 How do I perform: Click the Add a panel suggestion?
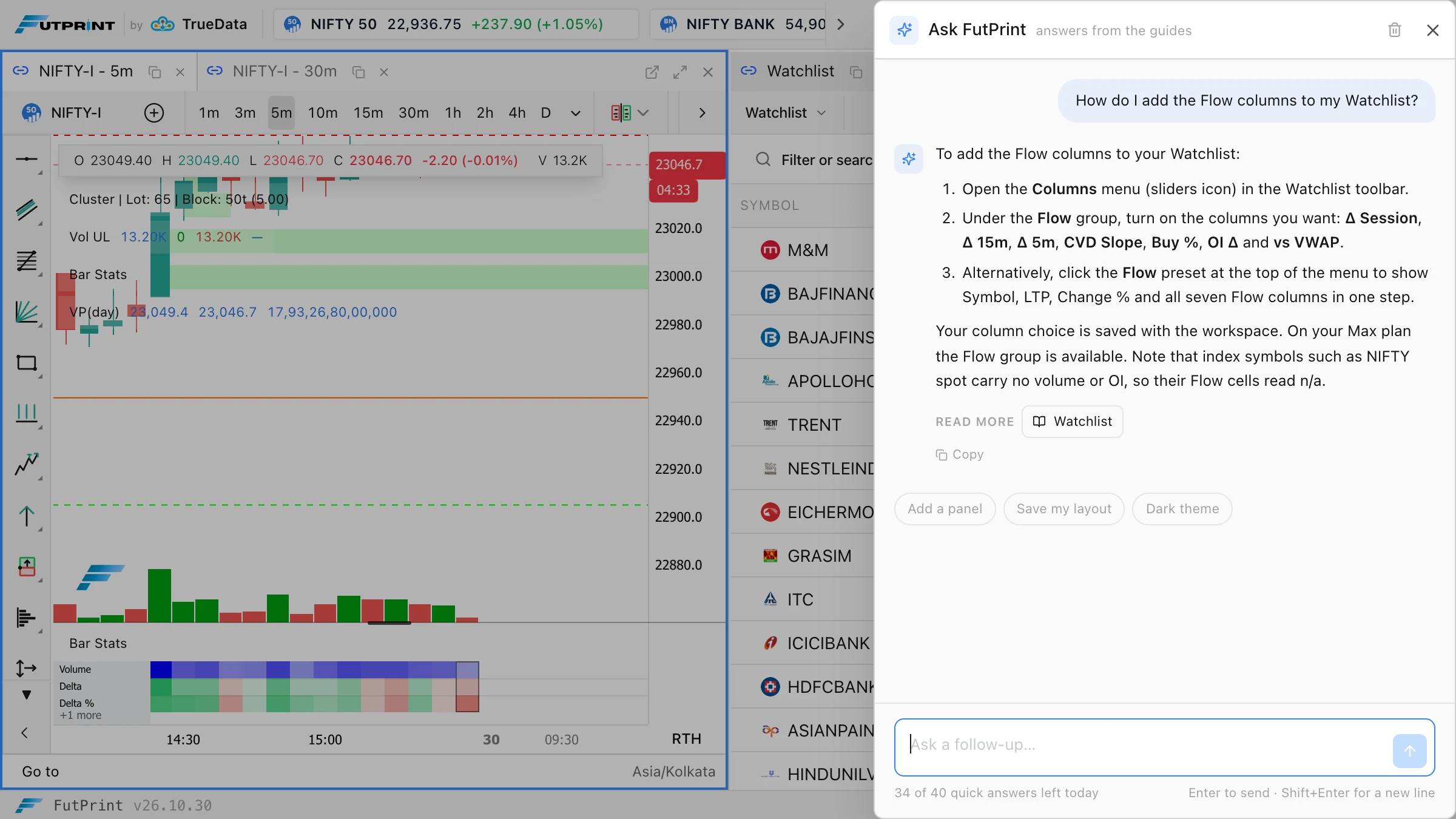click(x=945, y=509)
